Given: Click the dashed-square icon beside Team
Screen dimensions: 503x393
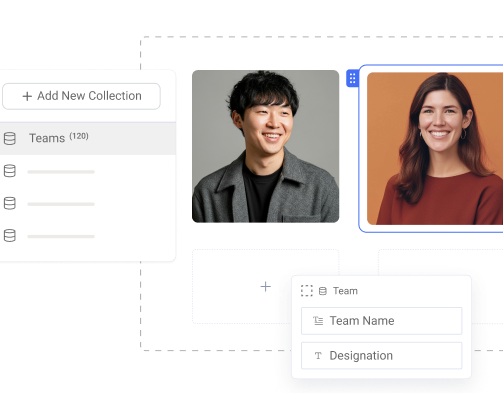Looking at the screenshot, I should pyautogui.click(x=307, y=291).
